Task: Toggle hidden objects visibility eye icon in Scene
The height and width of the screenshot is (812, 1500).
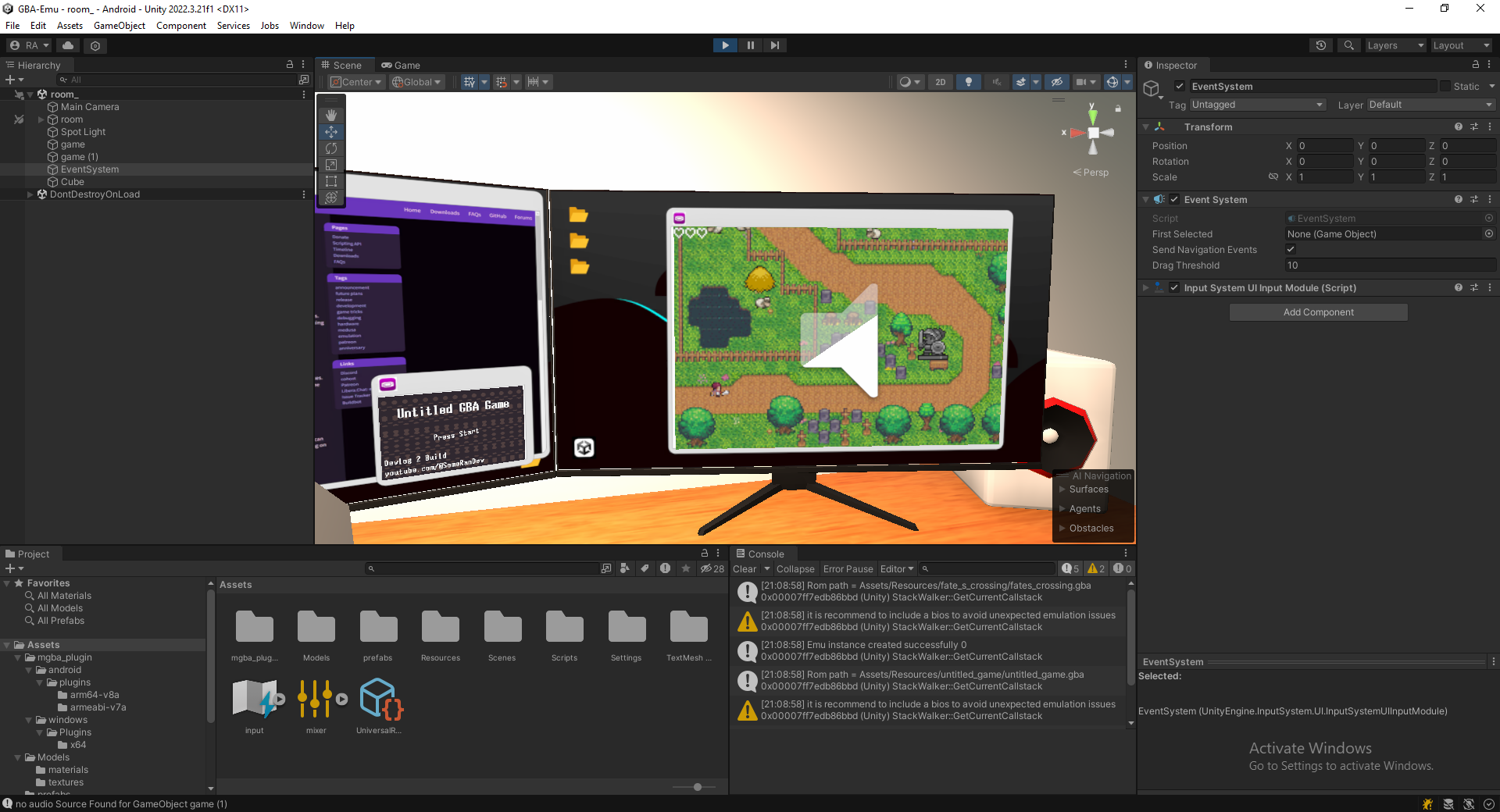Action: tap(1056, 82)
